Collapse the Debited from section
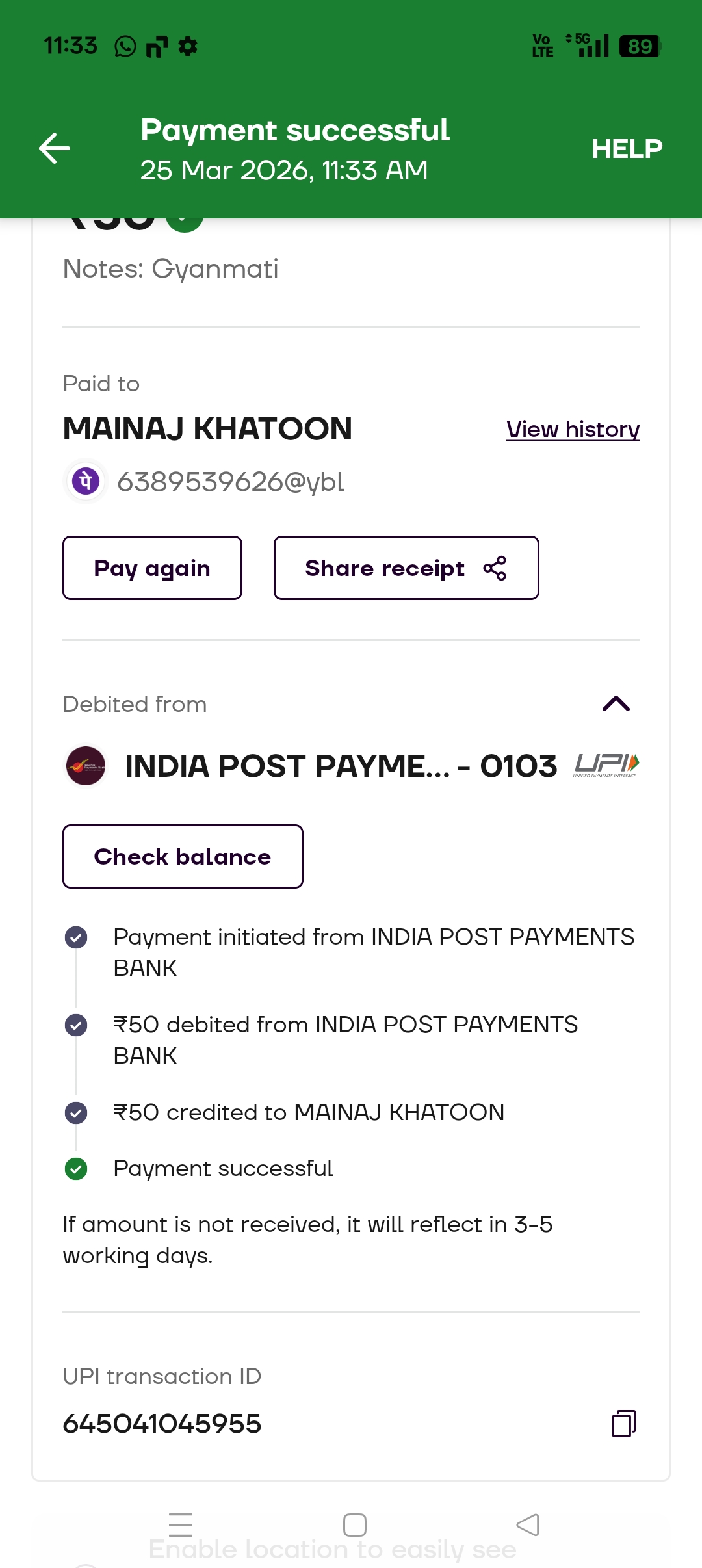 pyautogui.click(x=616, y=703)
